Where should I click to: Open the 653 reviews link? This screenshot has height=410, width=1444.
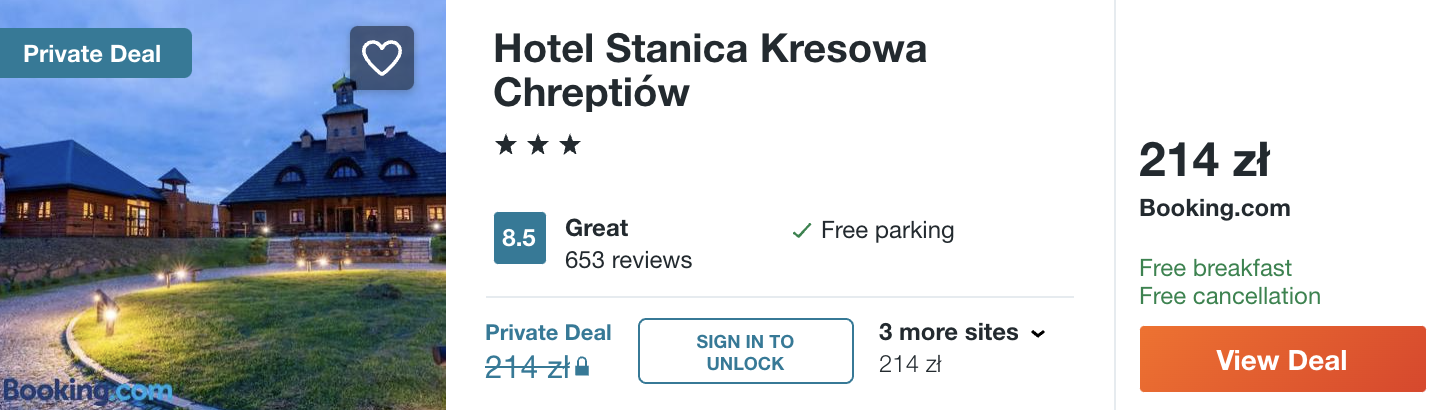point(628,260)
